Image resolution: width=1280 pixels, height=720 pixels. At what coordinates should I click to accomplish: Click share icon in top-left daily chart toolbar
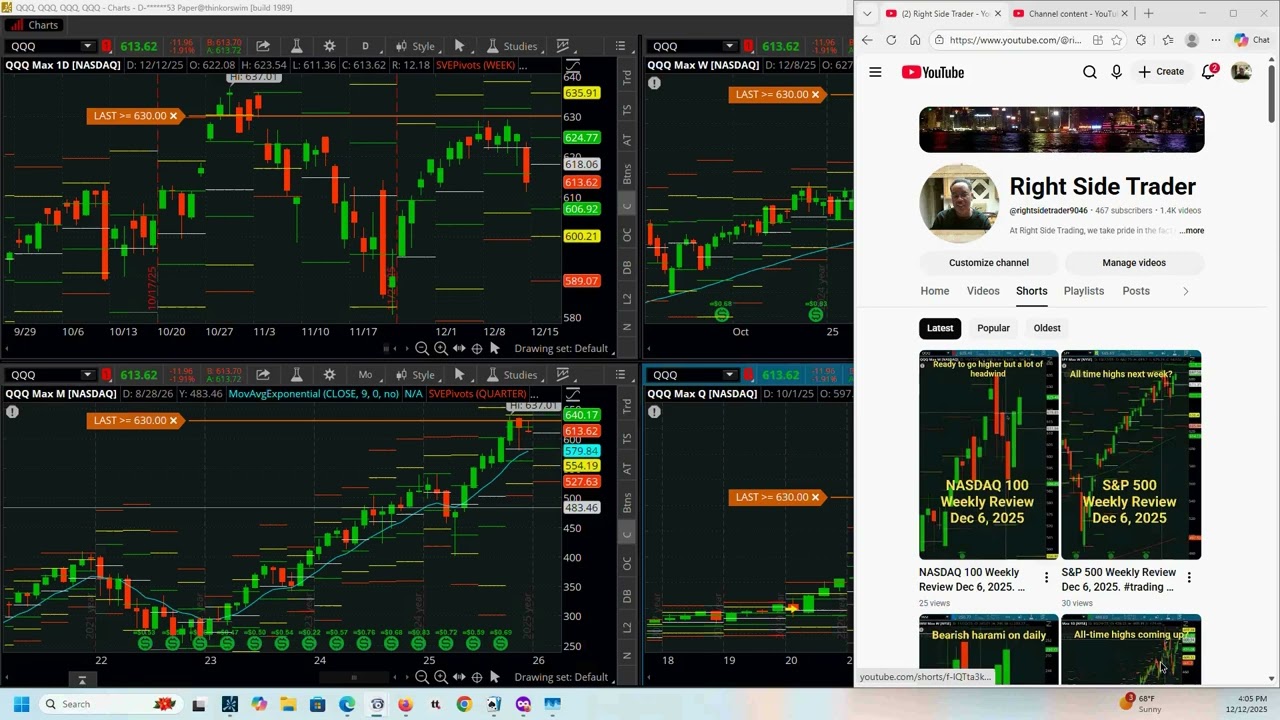click(x=262, y=46)
